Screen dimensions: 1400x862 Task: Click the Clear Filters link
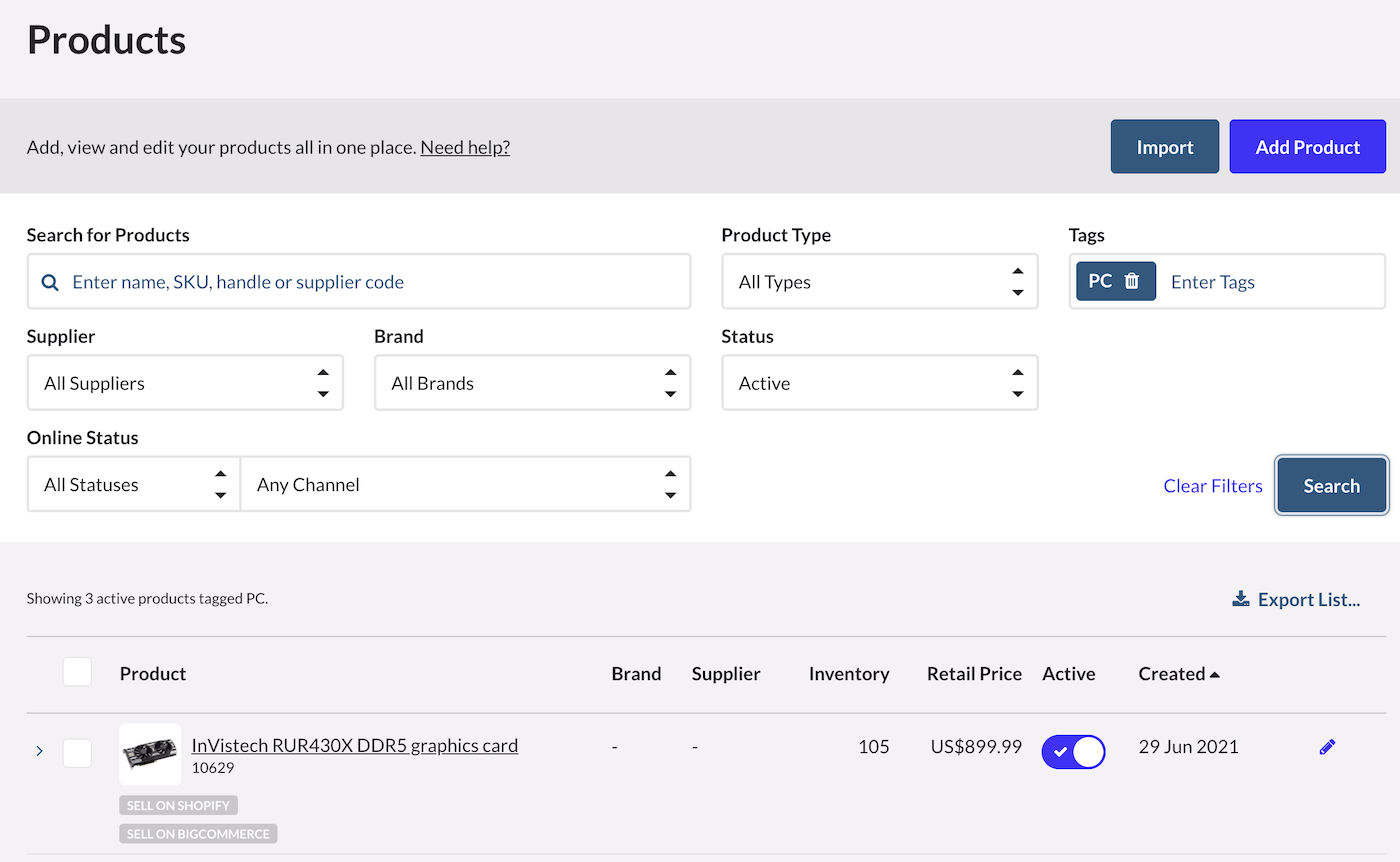[x=1213, y=485]
